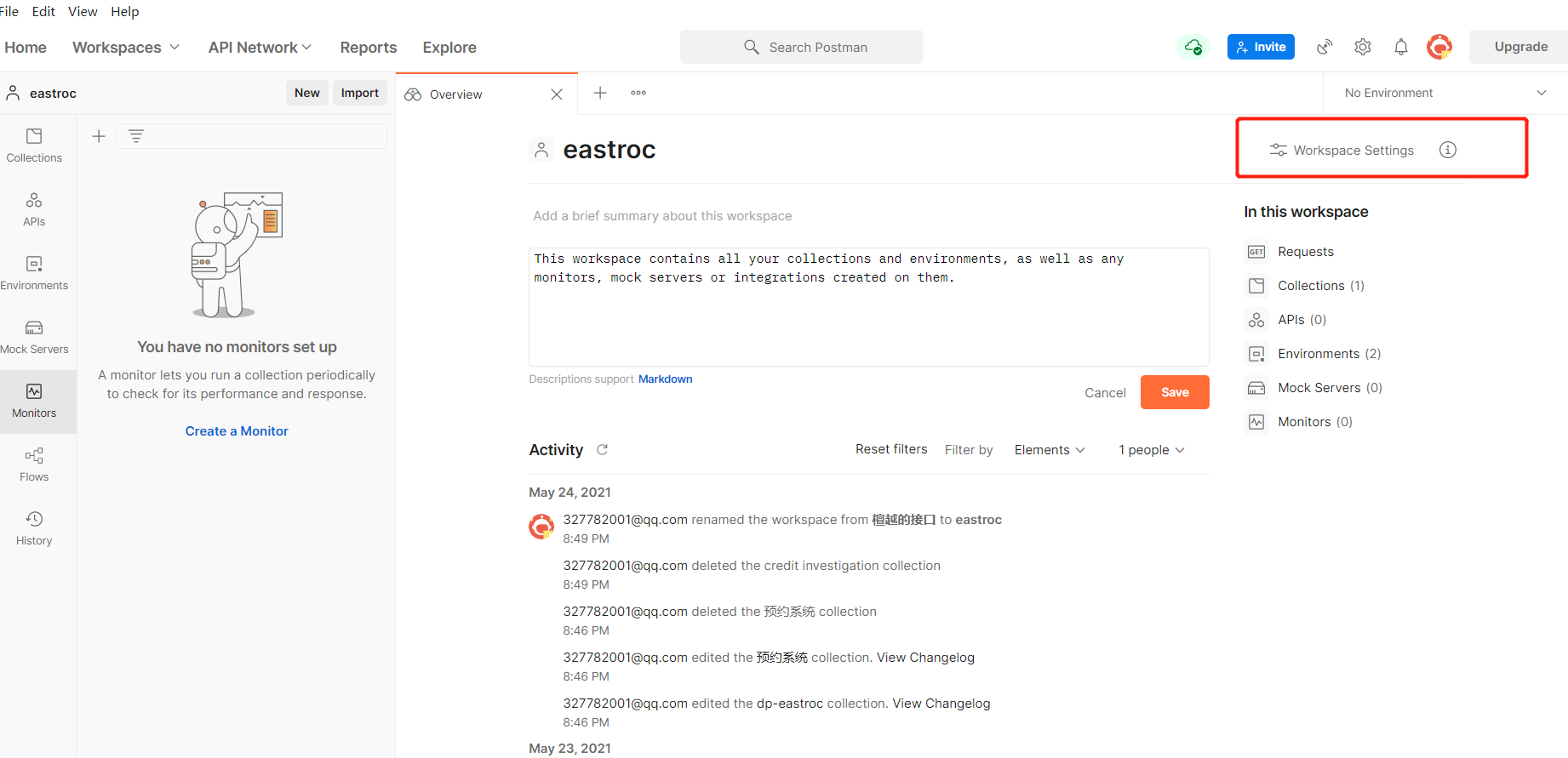The width and height of the screenshot is (1568, 758).
Task: Click the APIs icon in workspace list
Action: coord(1256,320)
